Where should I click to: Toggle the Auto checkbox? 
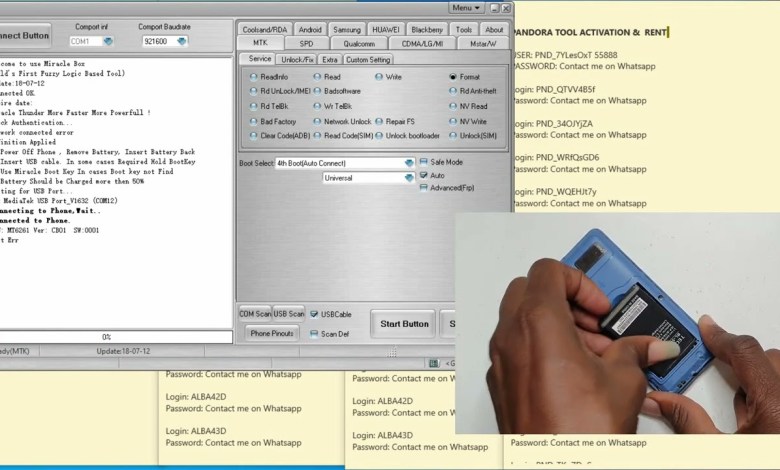tap(424, 175)
